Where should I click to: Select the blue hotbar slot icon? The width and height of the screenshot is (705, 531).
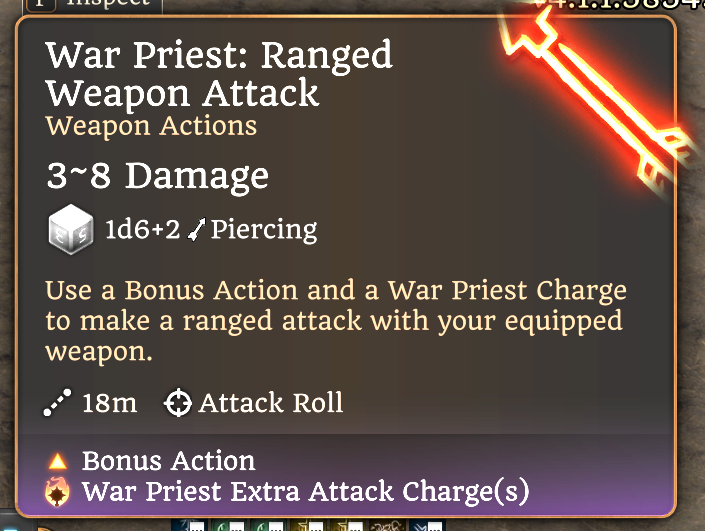coord(188,525)
